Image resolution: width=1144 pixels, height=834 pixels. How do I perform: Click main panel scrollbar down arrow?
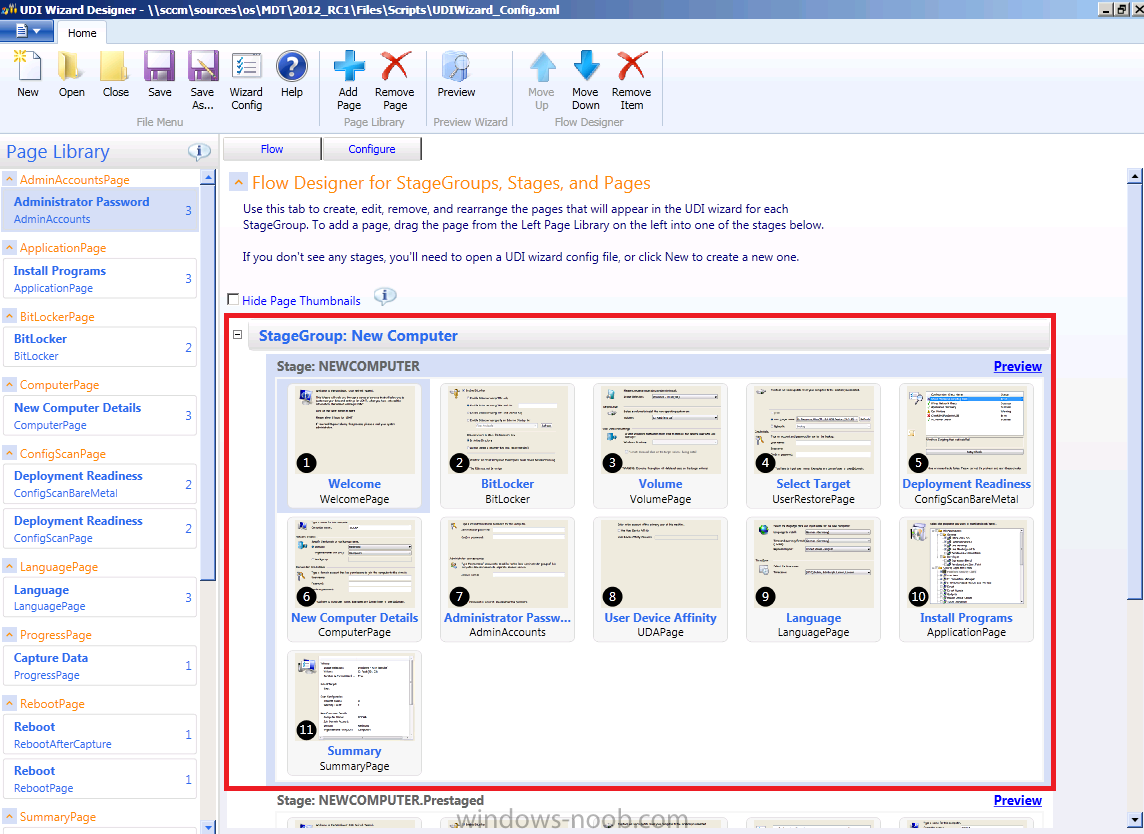(1135, 819)
